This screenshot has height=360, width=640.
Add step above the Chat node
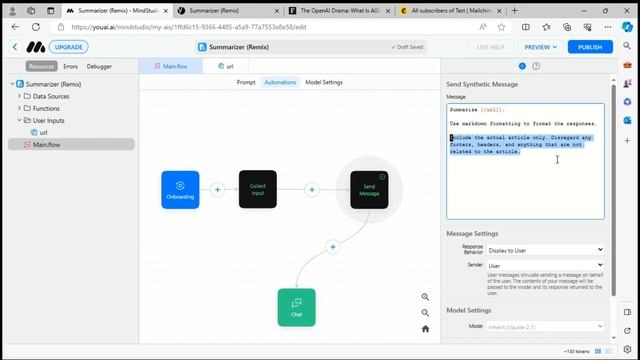(x=333, y=247)
